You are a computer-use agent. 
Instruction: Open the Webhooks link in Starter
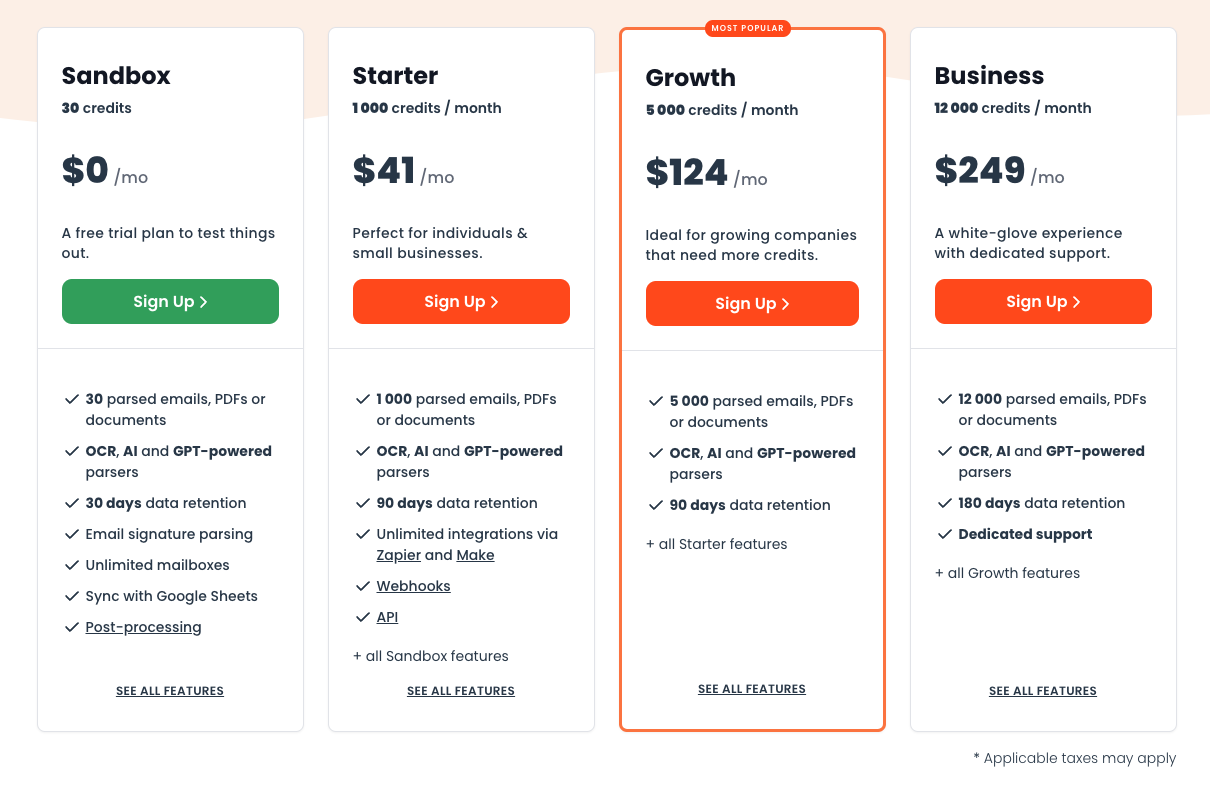coord(413,586)
